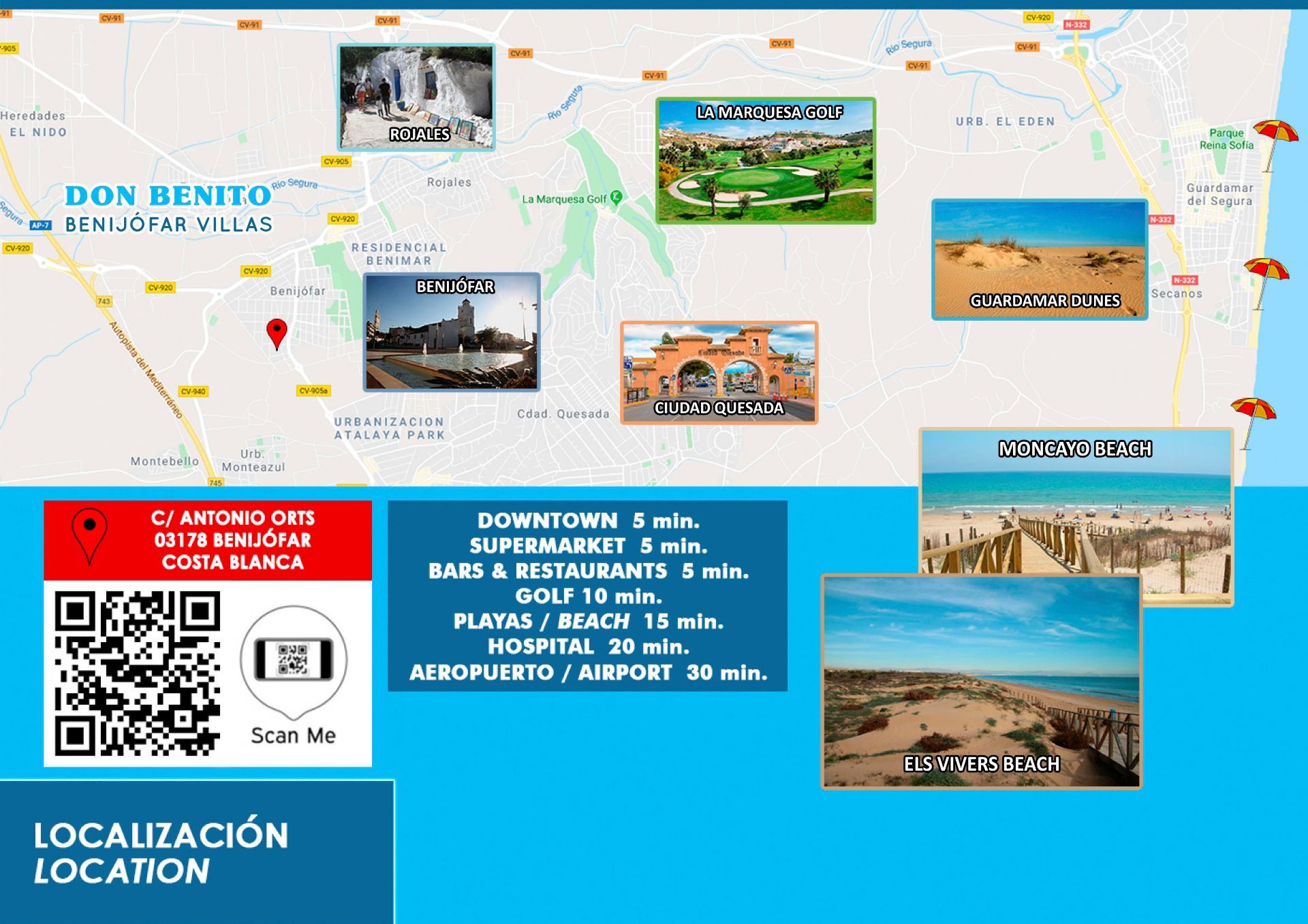
Task: Click the Scan Me caption
Action: click(x=294, y=735)
